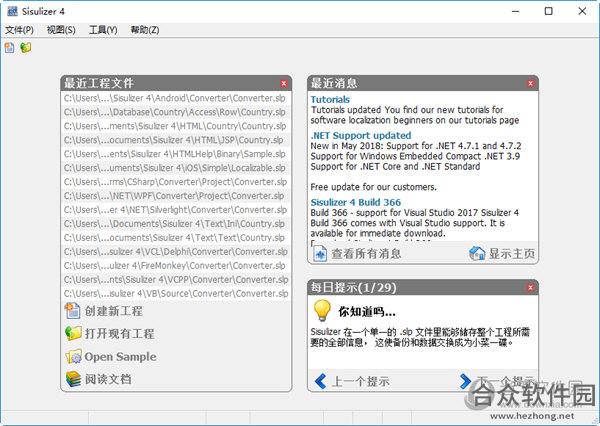
Task: Open recent file HTML\JSP\Country.slp
Action: click(x=176, y=140)
